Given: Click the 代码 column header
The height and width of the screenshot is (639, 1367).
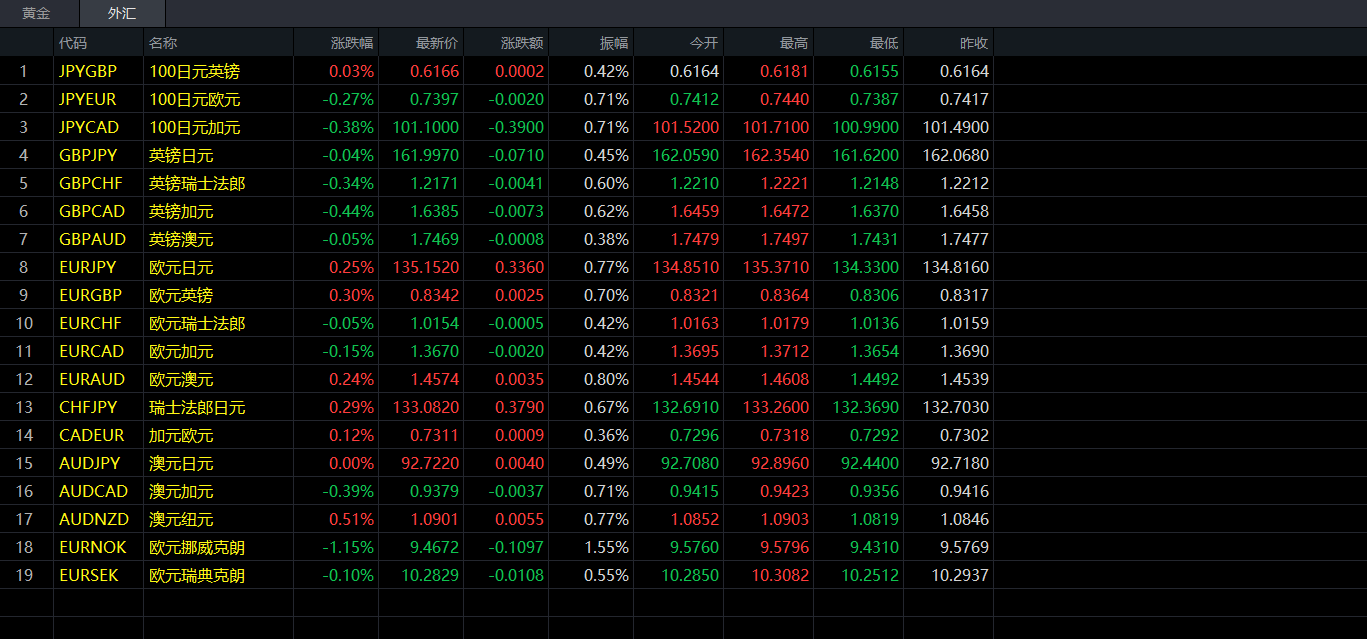Looking at the screenshot, I should (x=73, y=43).
